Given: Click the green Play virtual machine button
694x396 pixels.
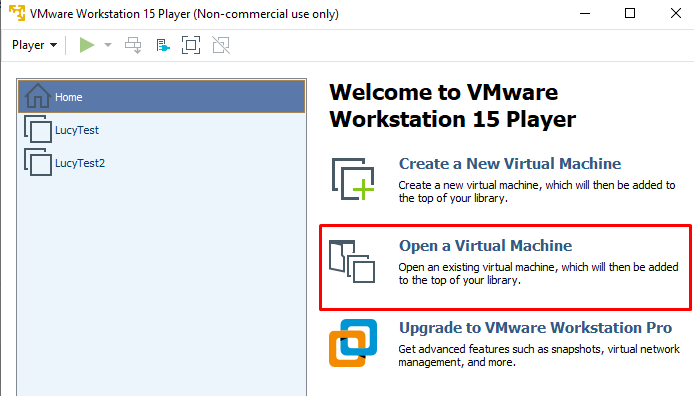Looking at the screenshot, I should (x=86, y=45).
